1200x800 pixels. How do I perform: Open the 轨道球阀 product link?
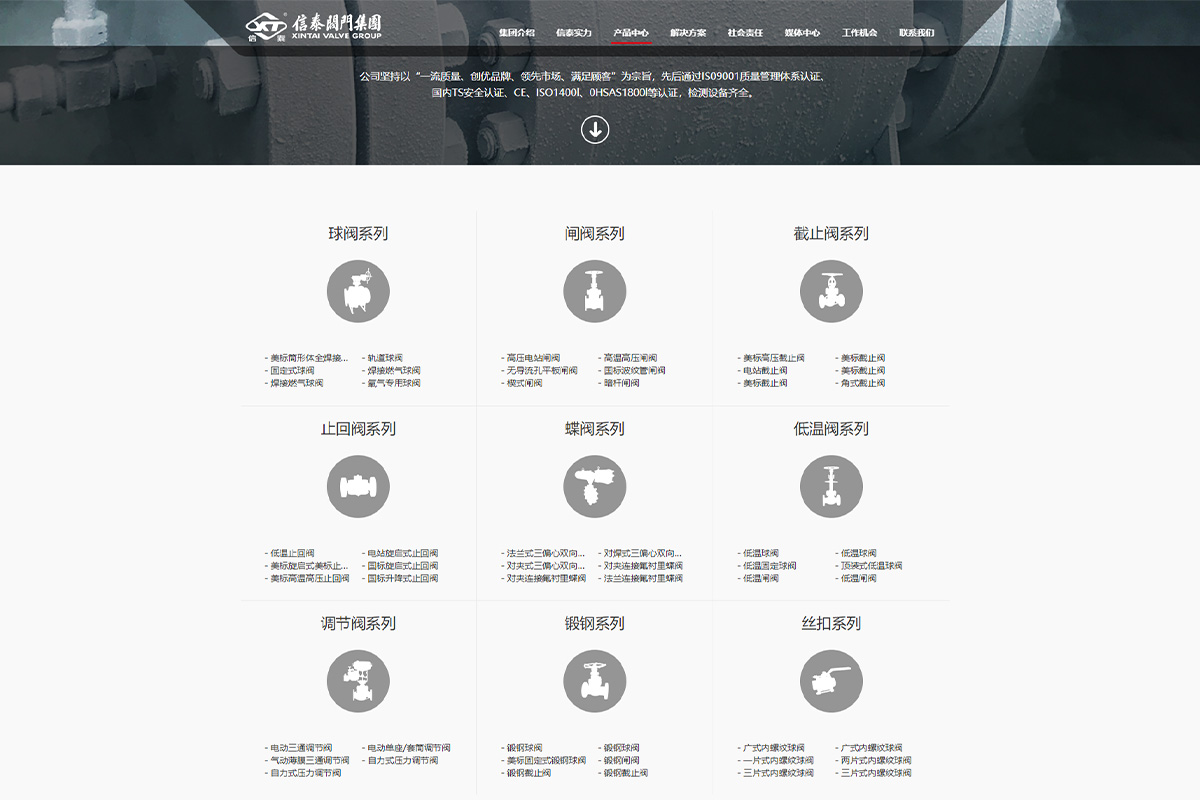pos(385,358)
